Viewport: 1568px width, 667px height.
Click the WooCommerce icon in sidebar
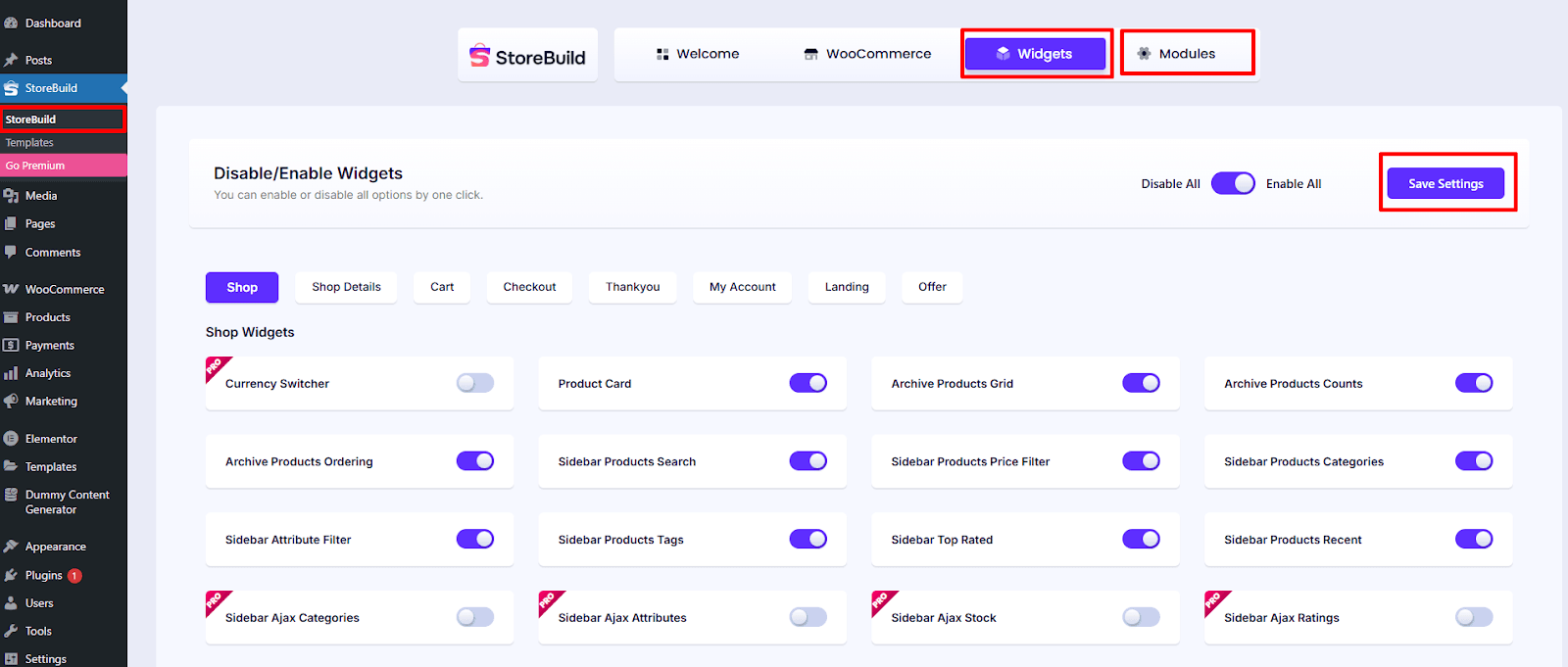pos(11,289)
